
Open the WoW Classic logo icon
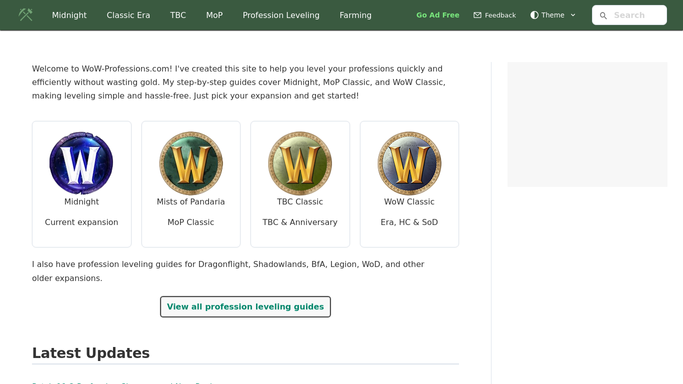pos(409,163)
